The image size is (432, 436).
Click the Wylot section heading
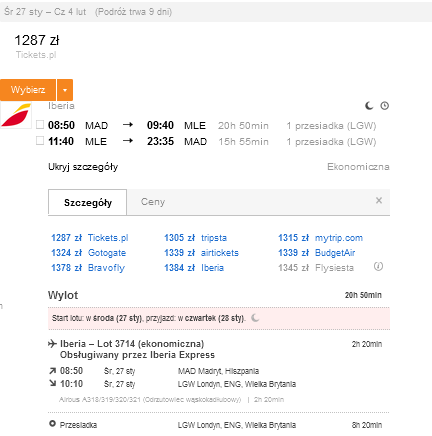63,295
